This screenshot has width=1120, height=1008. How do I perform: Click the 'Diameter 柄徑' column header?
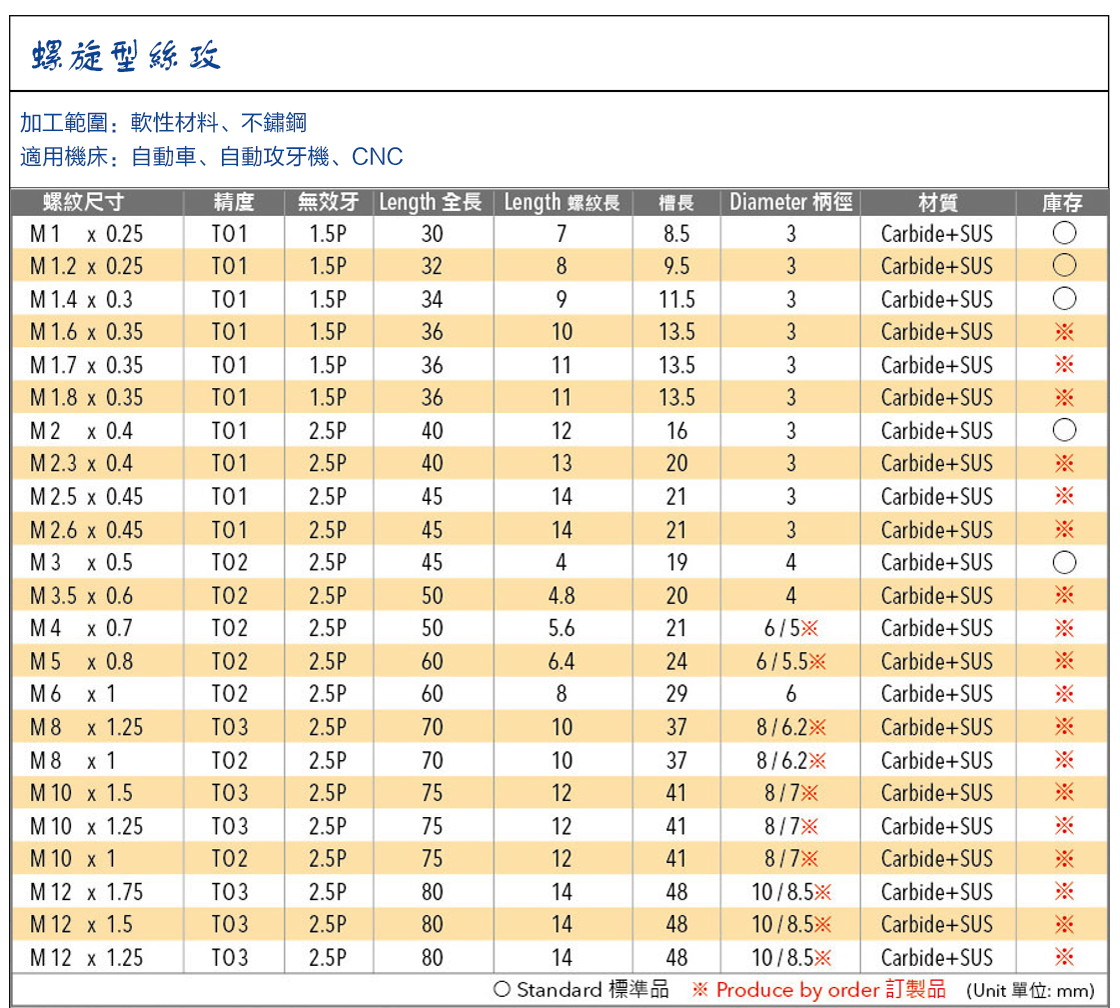click(x=791, y=202)
